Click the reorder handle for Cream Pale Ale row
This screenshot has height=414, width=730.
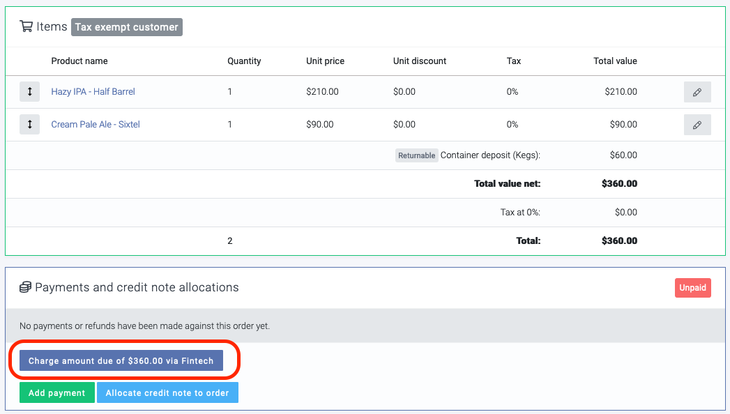pyautogui.click(x=30, y=125)
